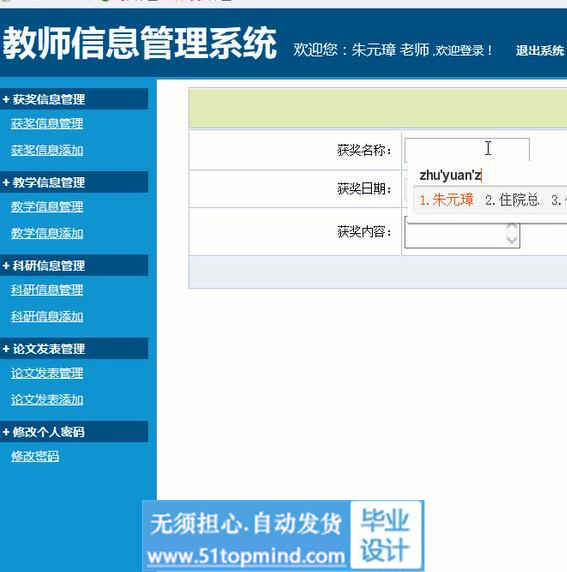
Task: Open the www.51topmind.com banner link
Action: [246, 556]
